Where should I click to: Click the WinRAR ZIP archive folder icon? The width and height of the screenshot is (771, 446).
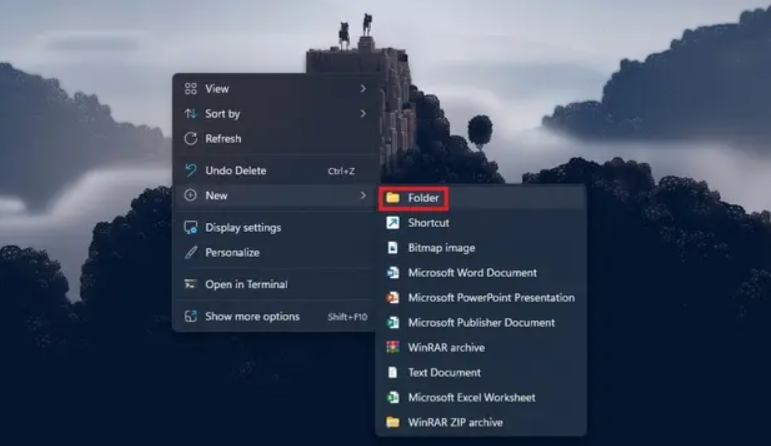click(392, 422)
